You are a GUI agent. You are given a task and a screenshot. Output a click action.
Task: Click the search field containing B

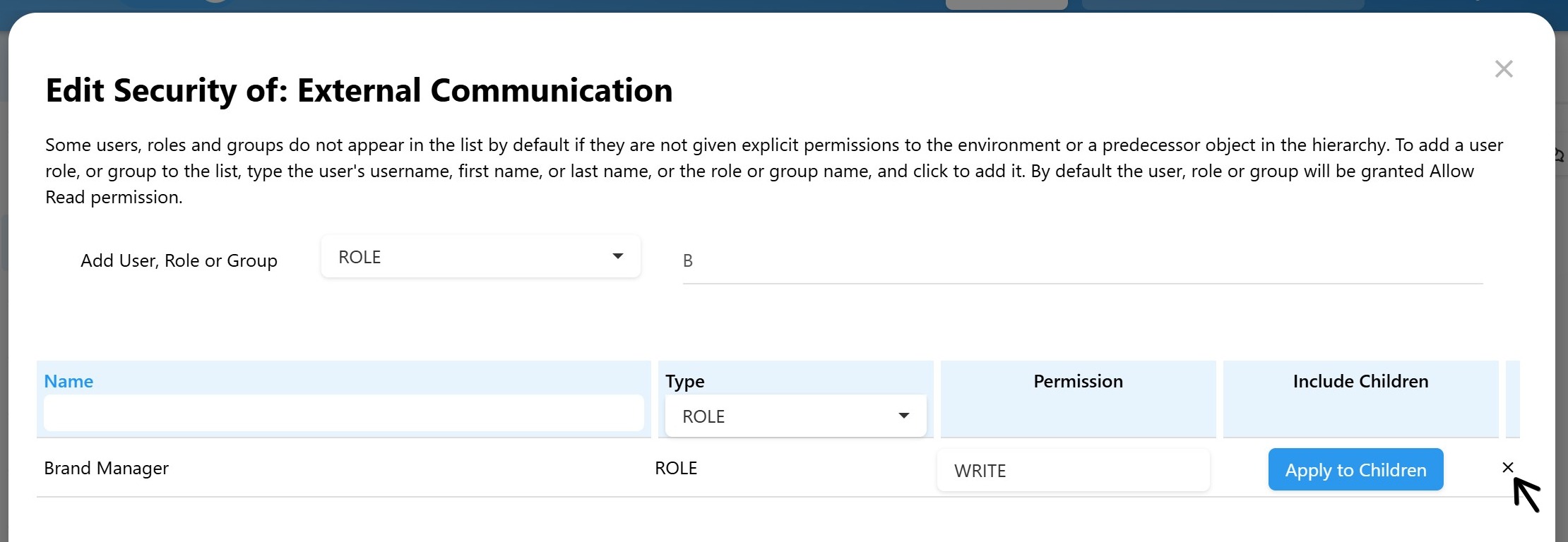pos(1082,261)
